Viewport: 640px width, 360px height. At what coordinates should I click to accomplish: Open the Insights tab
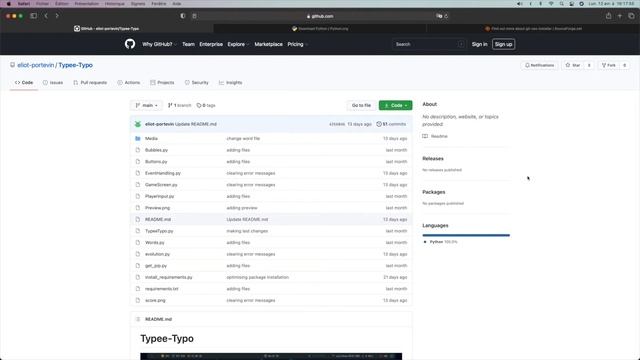[231, 82]
